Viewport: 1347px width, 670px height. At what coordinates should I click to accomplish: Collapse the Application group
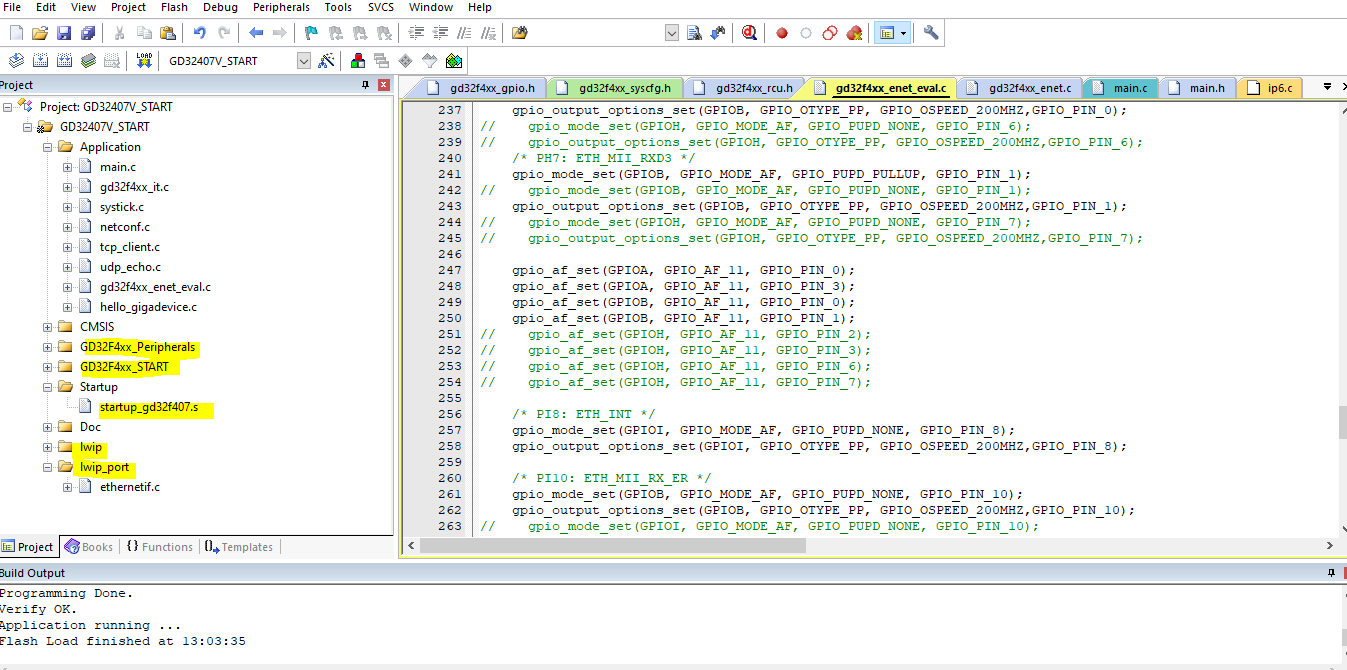pyautogui.click(x=48, y=147)
